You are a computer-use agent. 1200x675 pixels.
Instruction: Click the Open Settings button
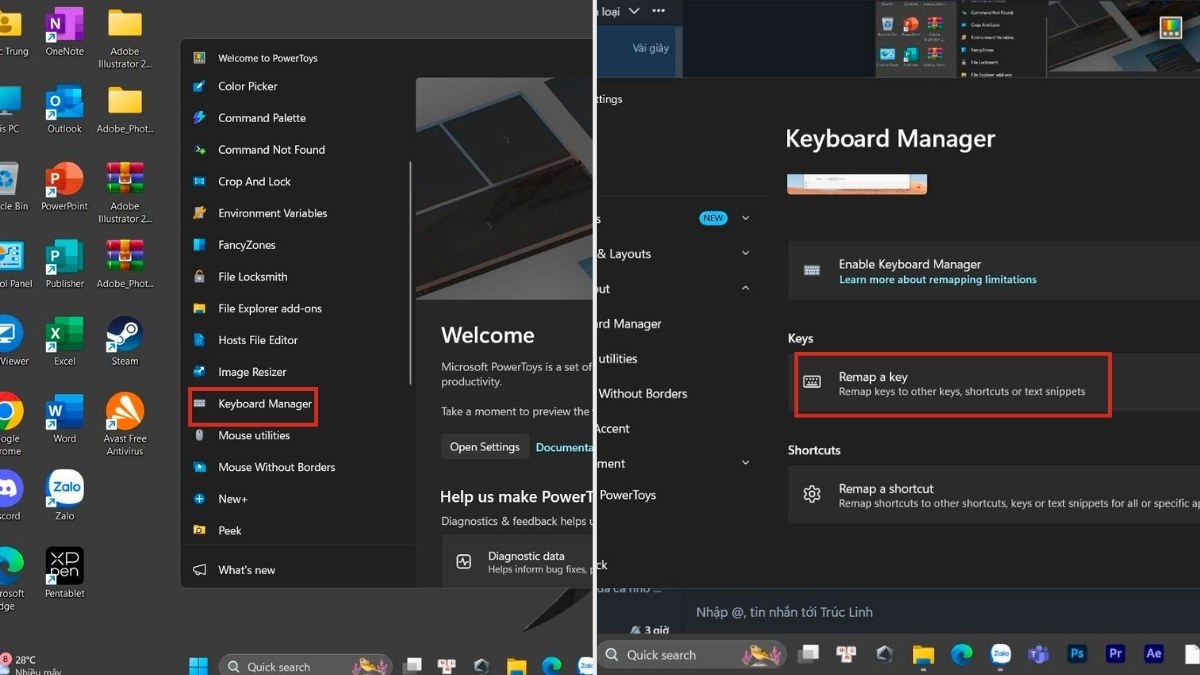tap(485, 447)
